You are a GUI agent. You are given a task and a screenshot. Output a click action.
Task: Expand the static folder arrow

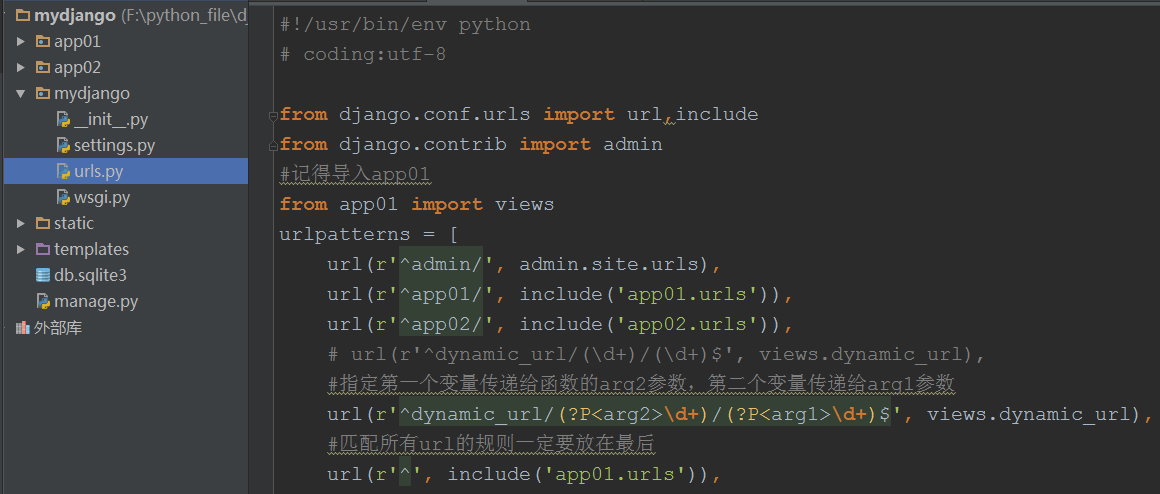click(x=21, y=223)
